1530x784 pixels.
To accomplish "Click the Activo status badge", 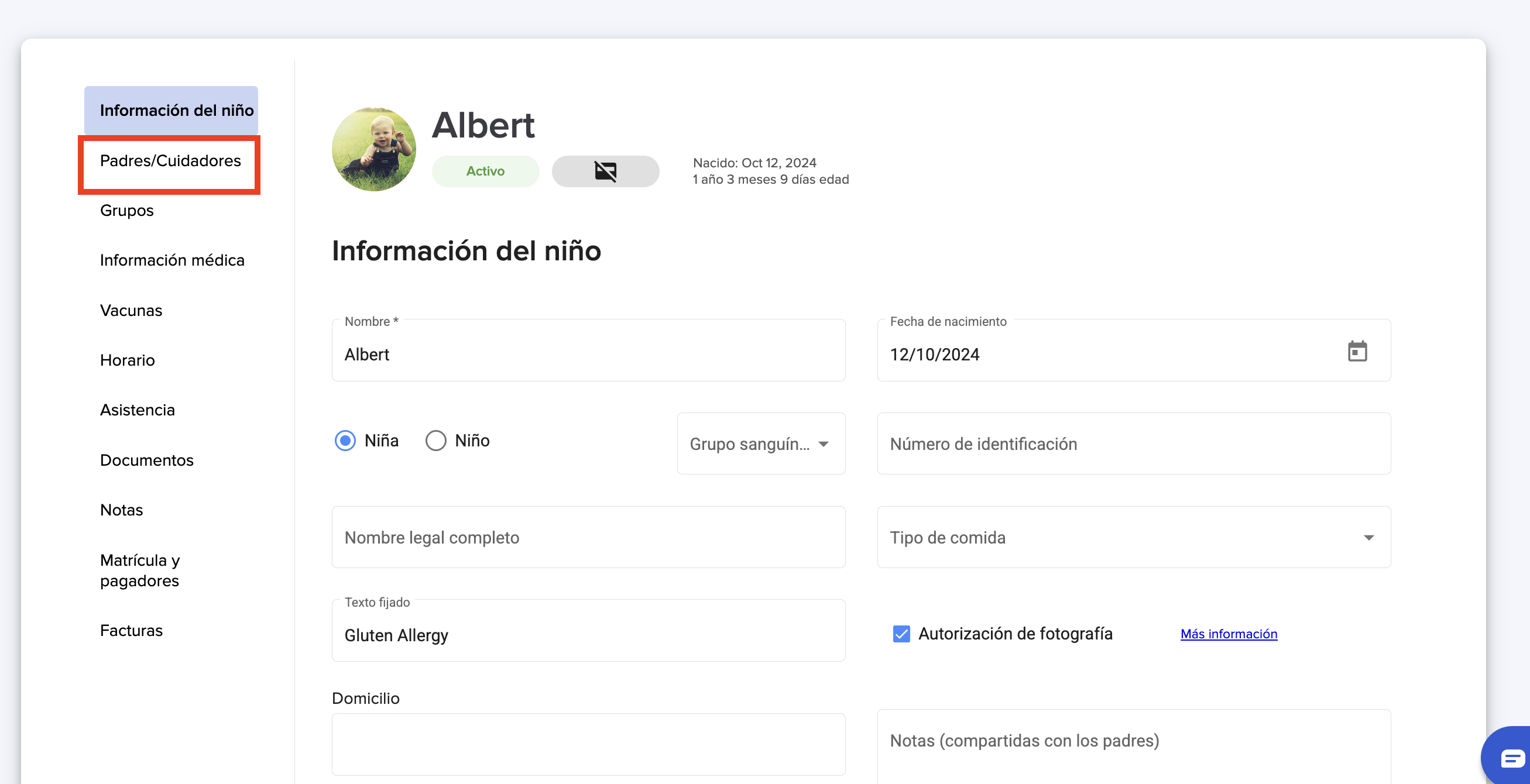I will click(x=485, y=171).
